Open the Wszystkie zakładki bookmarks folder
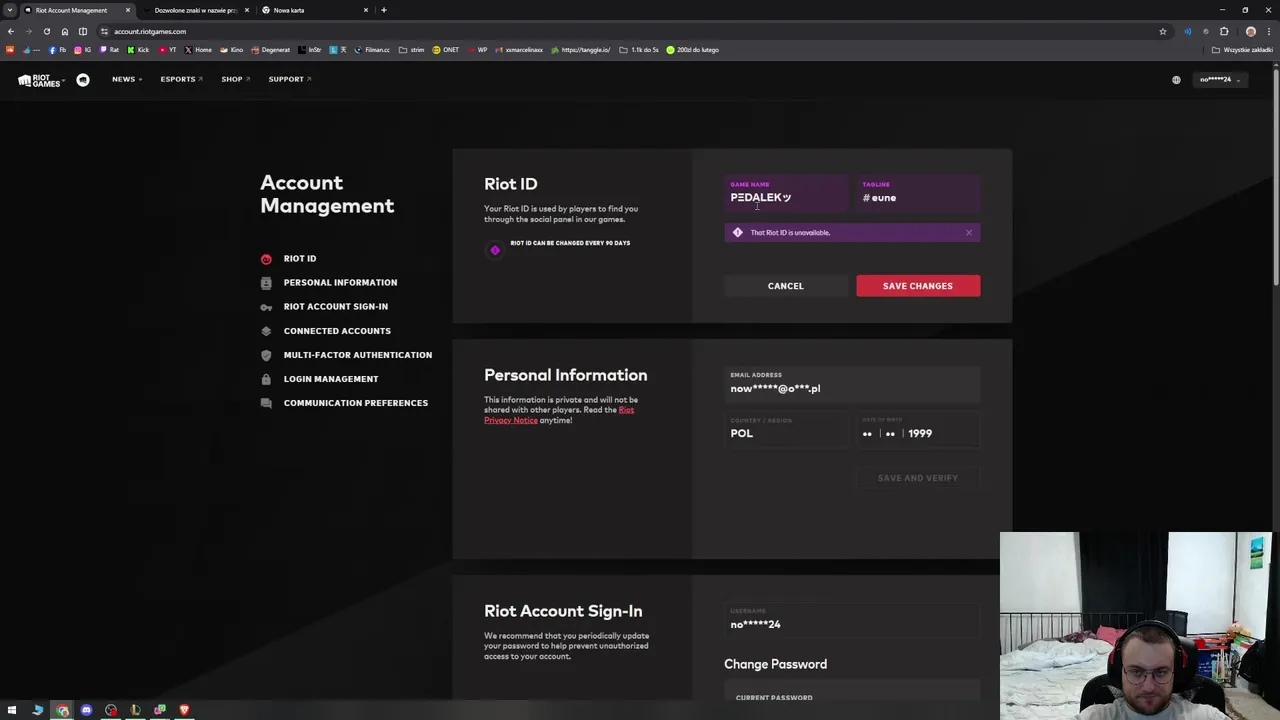1280x720 pixels. pyautogui.click(x=1243, y=50)
